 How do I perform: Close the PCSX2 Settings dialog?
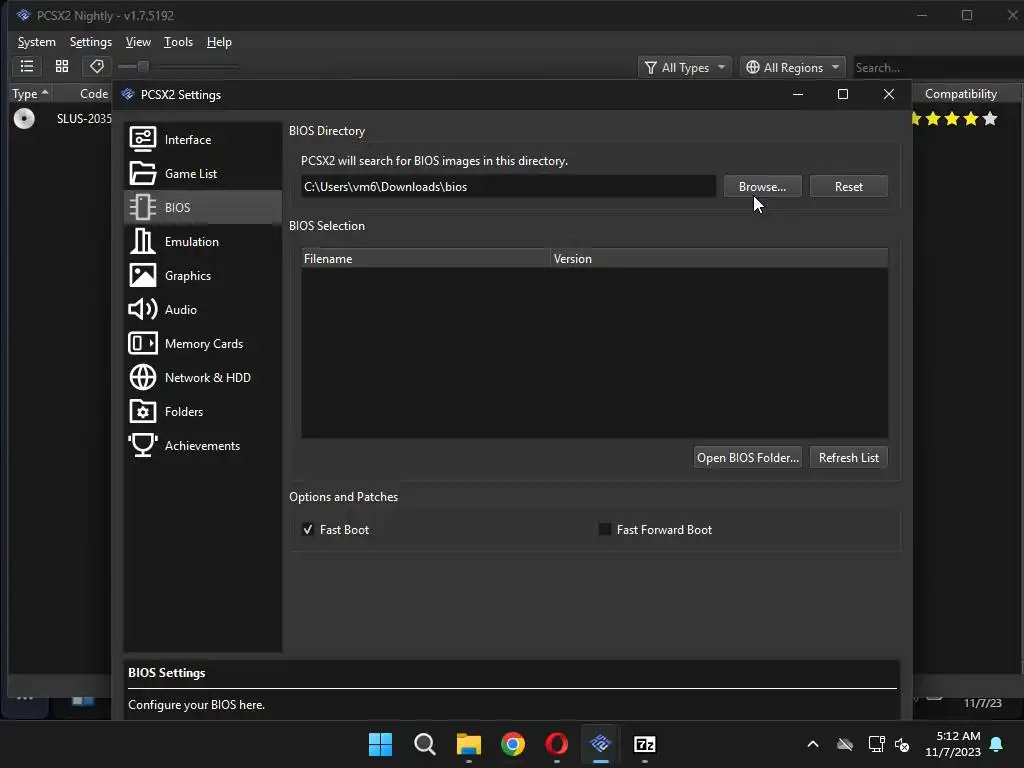[889, 94]
